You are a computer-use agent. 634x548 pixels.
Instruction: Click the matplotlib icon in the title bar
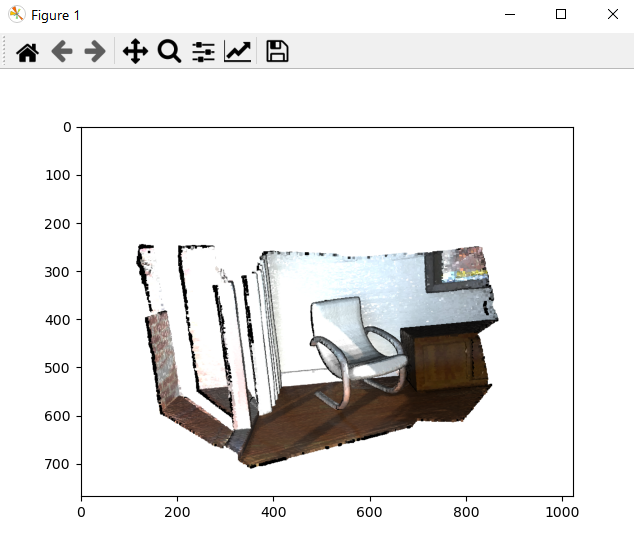pyautogui.click(x=17, y=15)
